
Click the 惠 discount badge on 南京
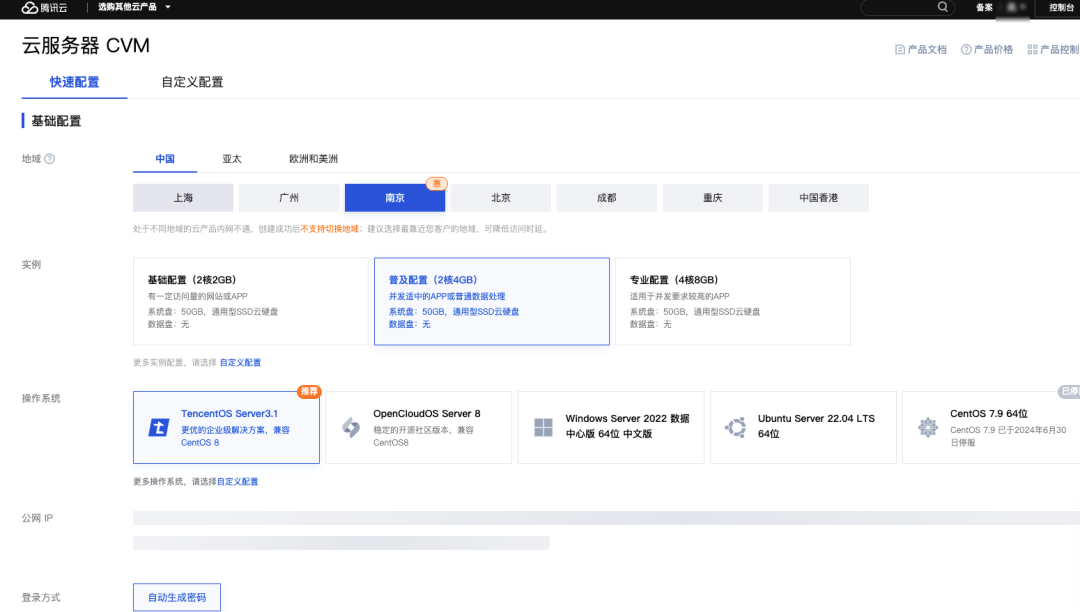[437, 183]
